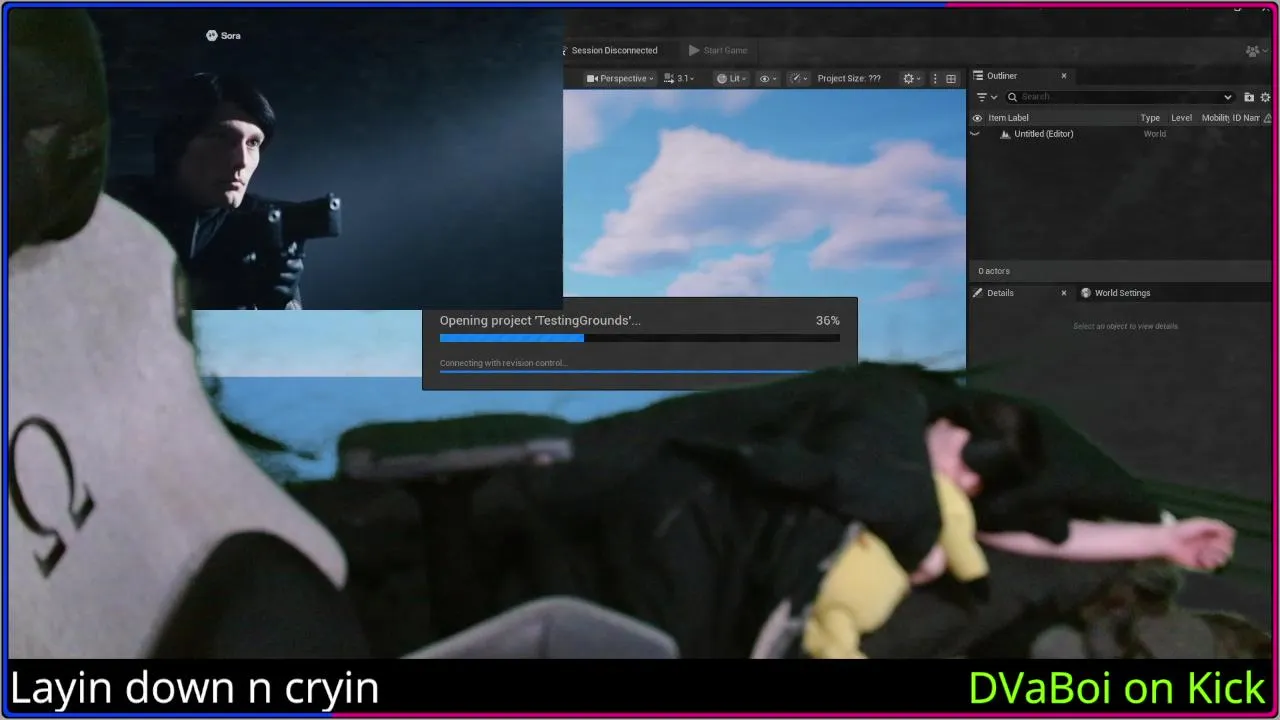Close the Outliner tab
The image size is (1280, 720).
tap(1064, 76)
